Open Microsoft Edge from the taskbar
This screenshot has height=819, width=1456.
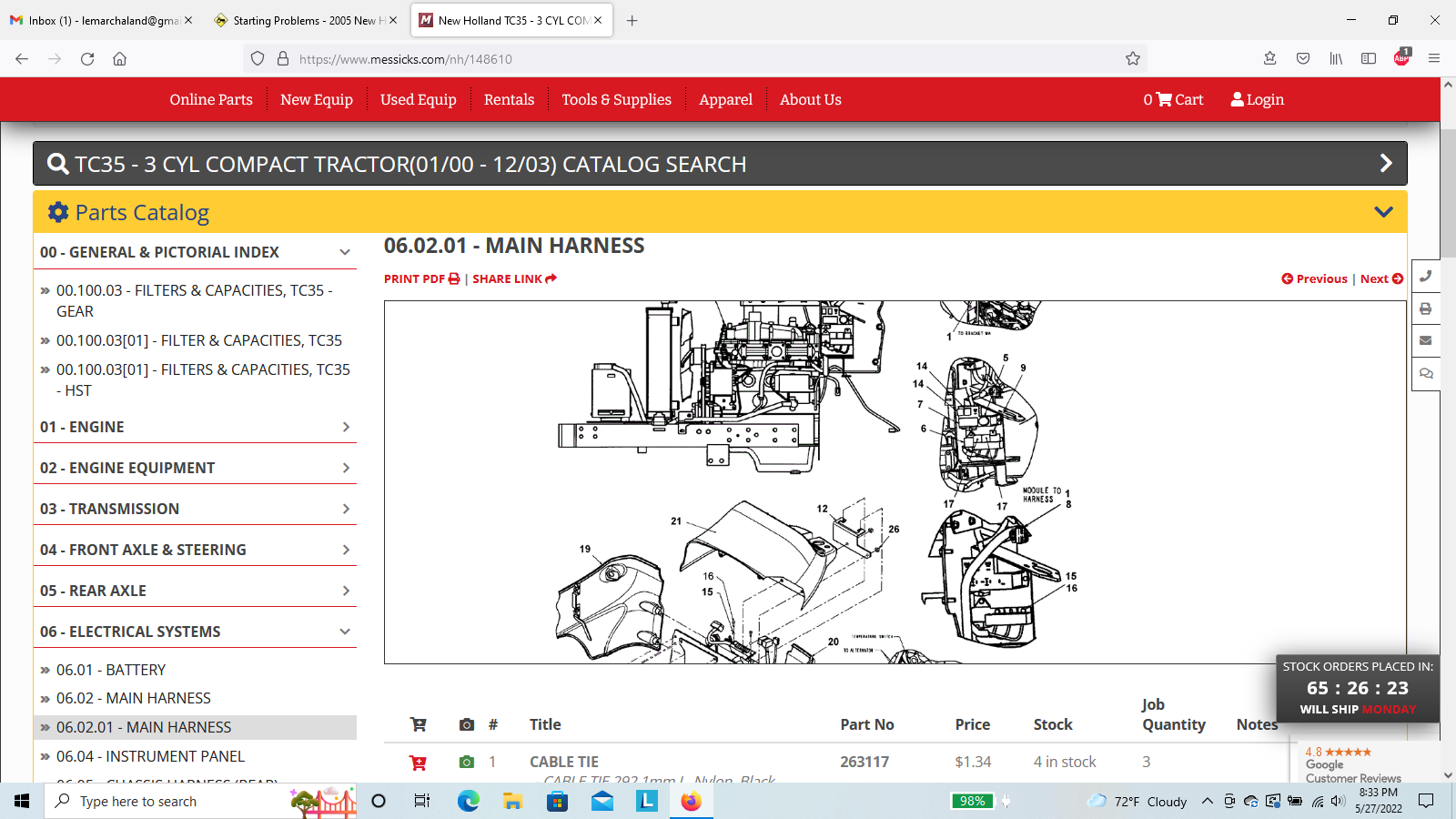pyautogui.click(x=468, y=801)
